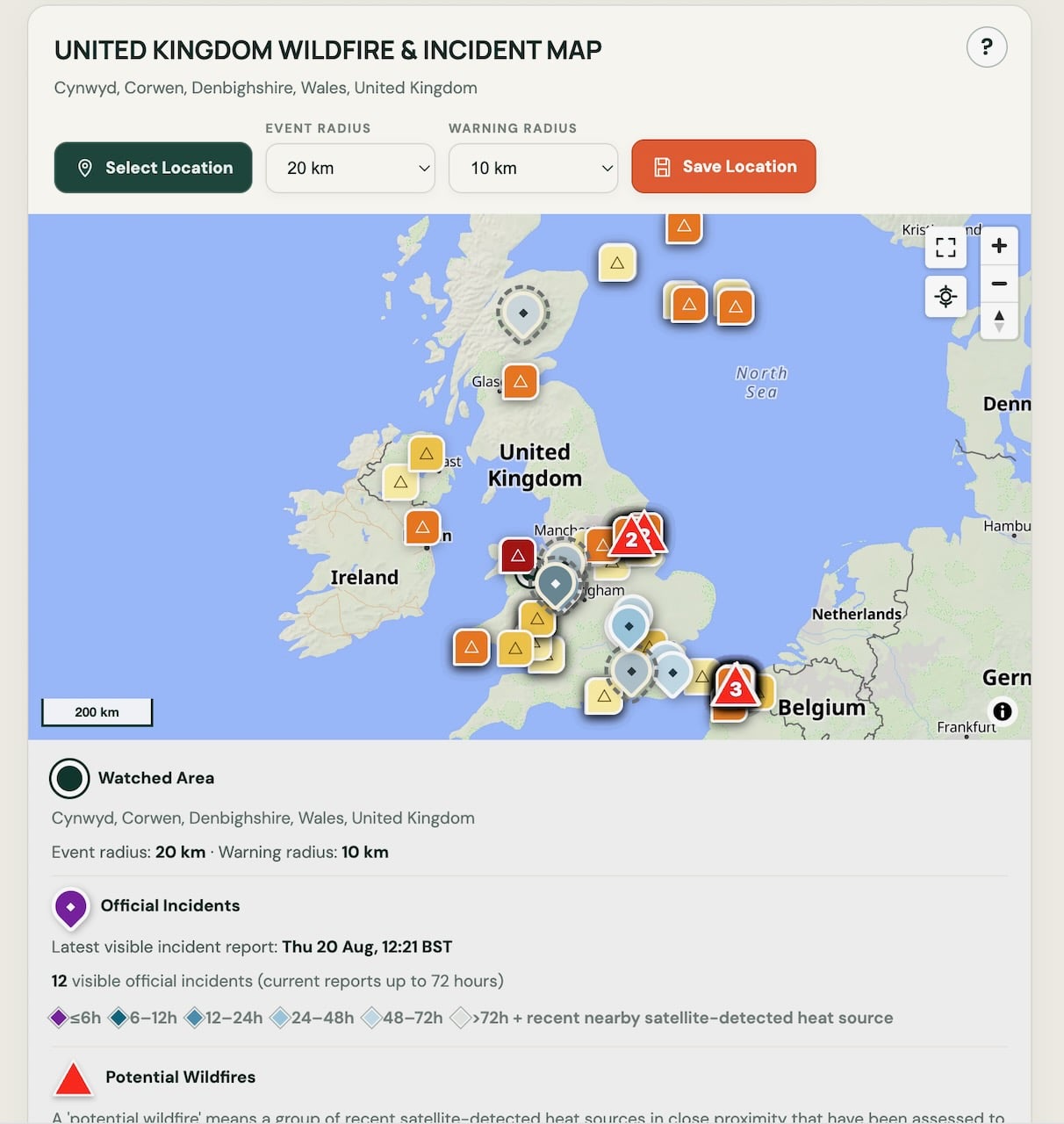This screenshot has width=1064, height=1124.
Task: Open the help question mark button
Action: 986,47
